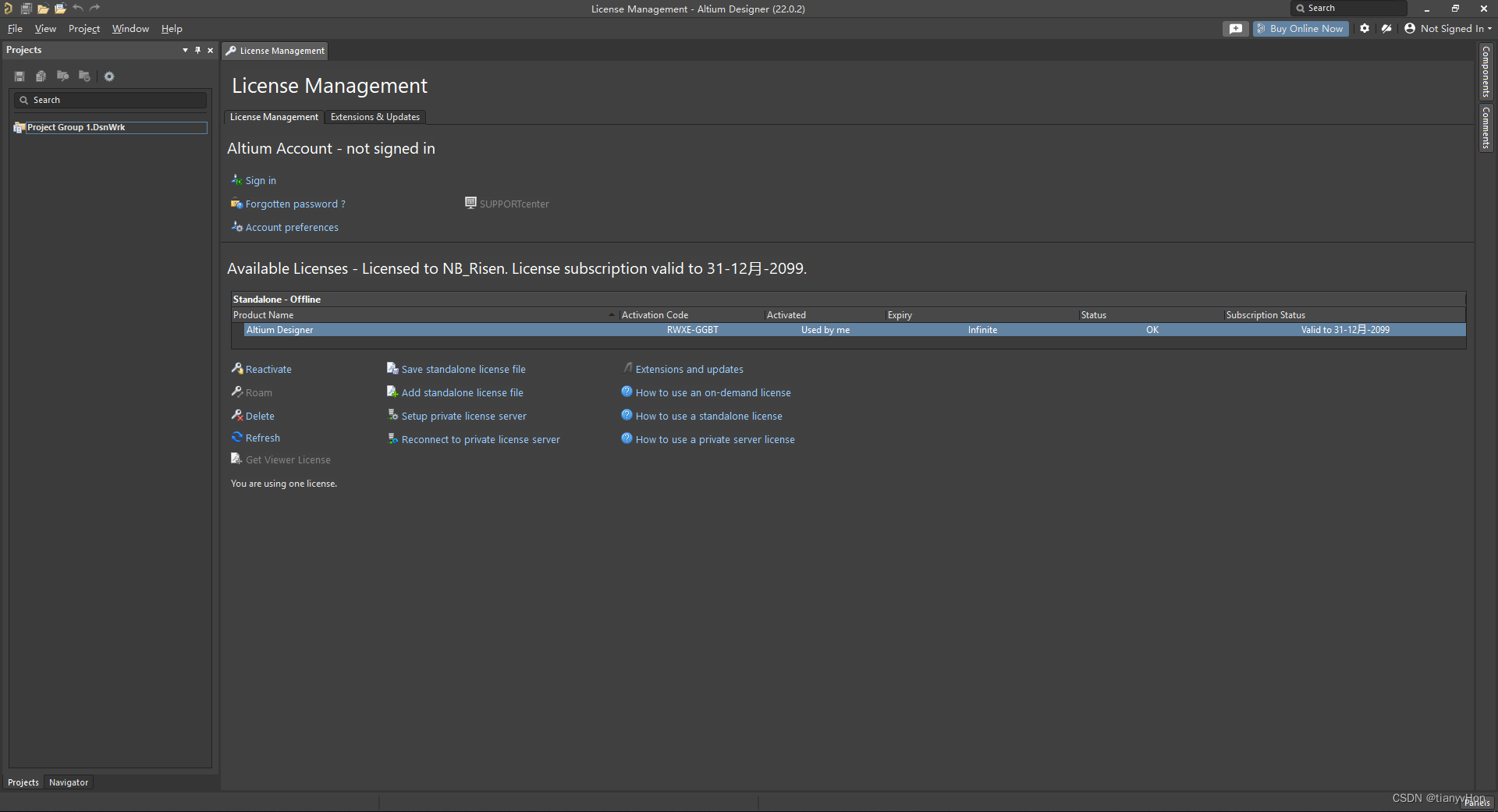Switch to the Extensions & Updates tab
Screen dimensions: 1498x812
click(x=374, y=117)
